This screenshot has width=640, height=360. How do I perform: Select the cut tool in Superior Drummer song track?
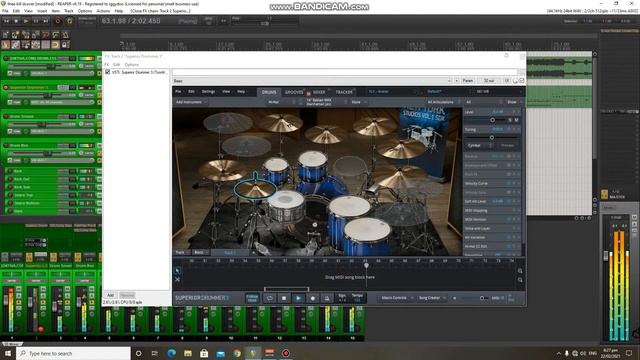(x=178, y=280)
